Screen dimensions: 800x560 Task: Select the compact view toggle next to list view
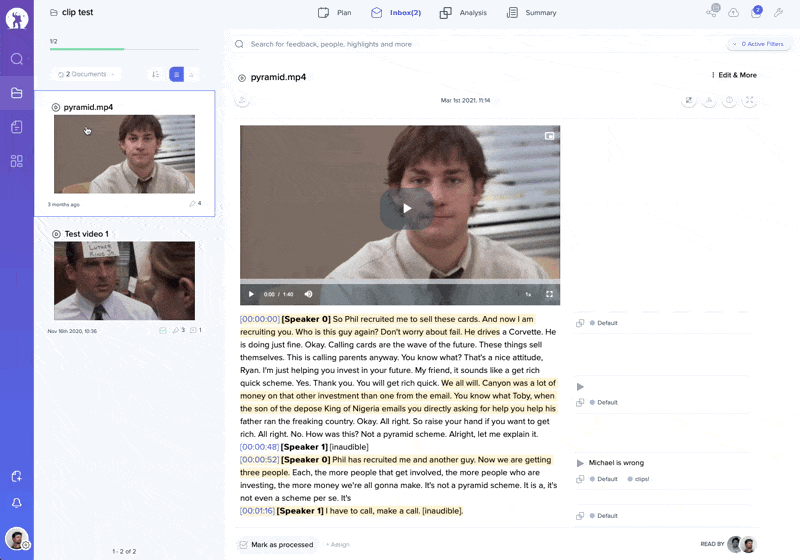pos(191,75)
